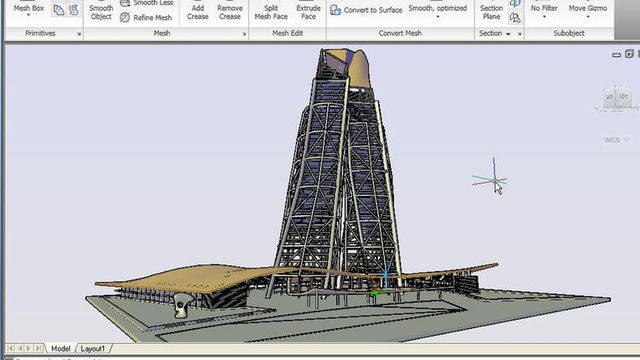Click the lower icon right of Section Plane
The width and height of the screenshot is (640, 360).
click(515, 18)
